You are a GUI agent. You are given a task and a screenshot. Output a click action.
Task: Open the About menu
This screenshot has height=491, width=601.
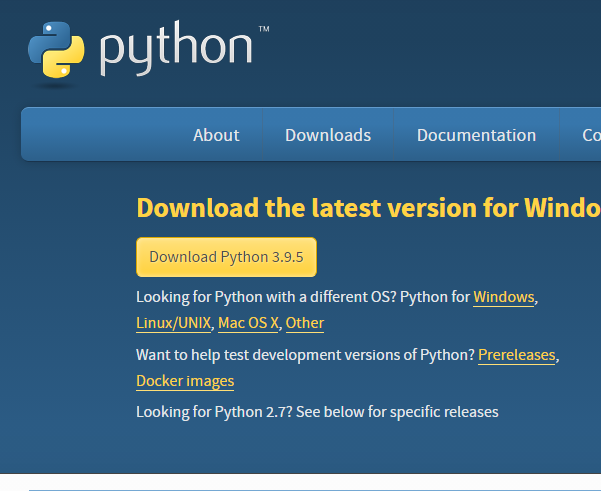(216, 135)
